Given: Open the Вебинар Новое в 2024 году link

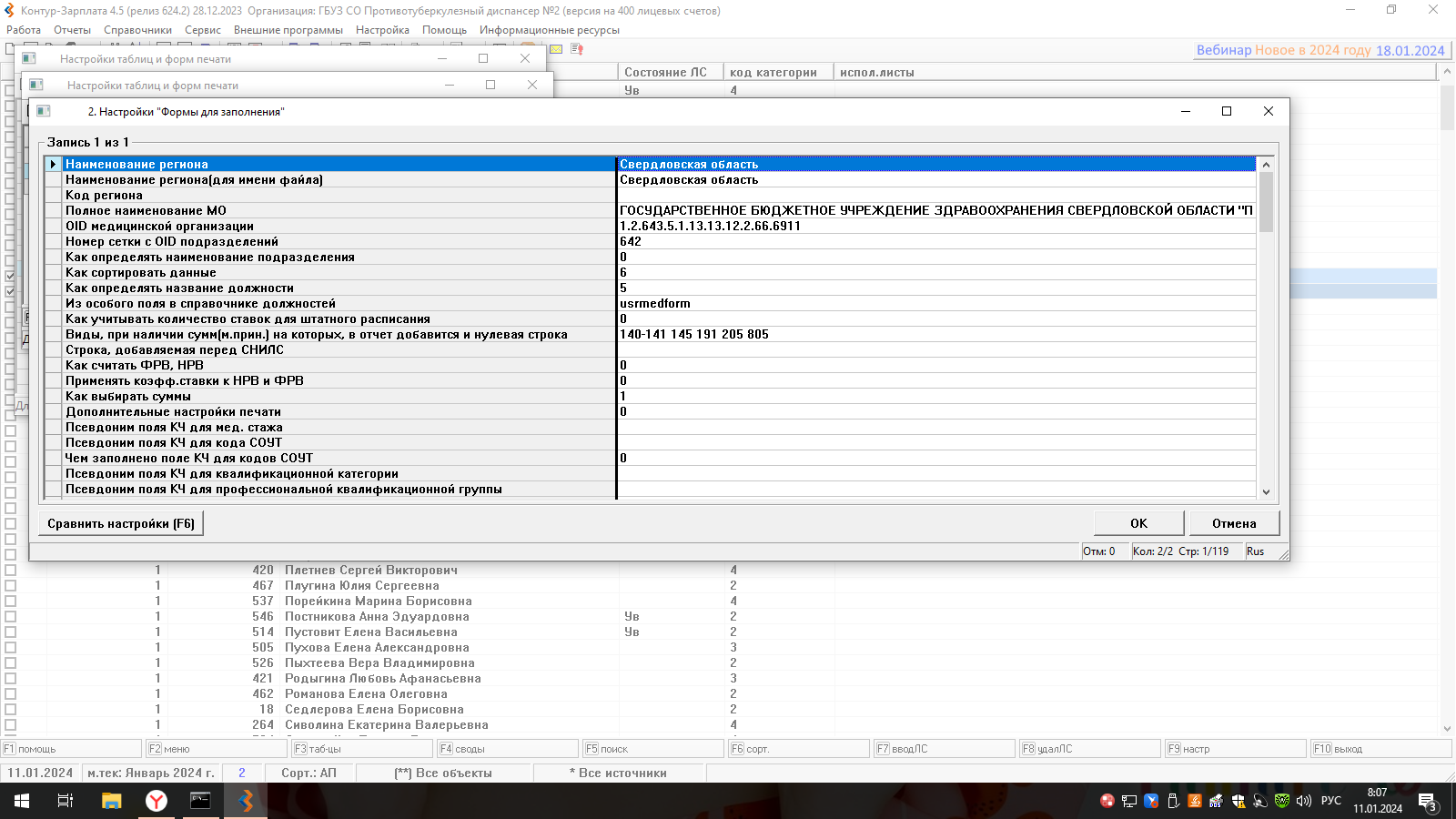Looking at the screenshot, I should [1320, 50].
